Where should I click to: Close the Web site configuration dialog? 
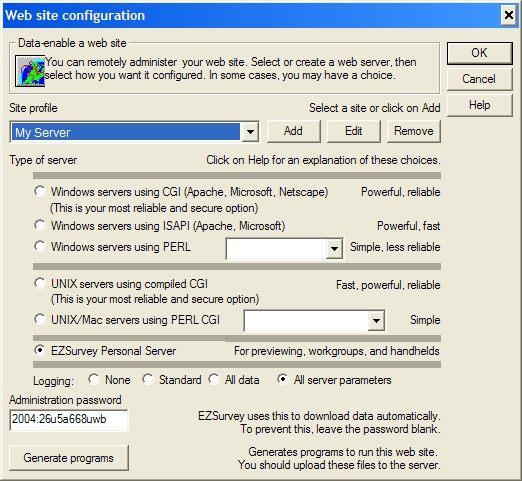509,15
